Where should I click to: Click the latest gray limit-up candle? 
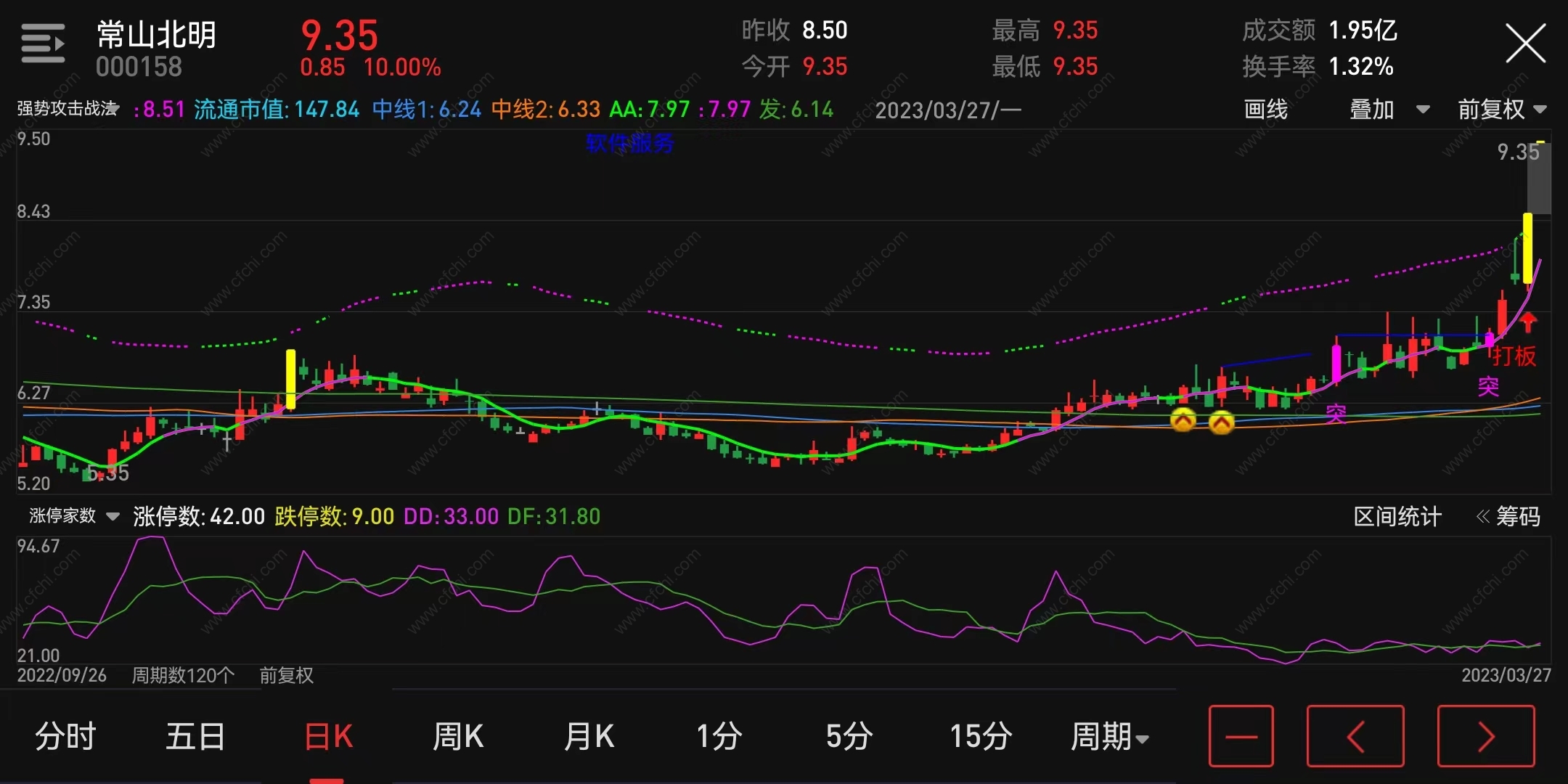(1539, 178)
